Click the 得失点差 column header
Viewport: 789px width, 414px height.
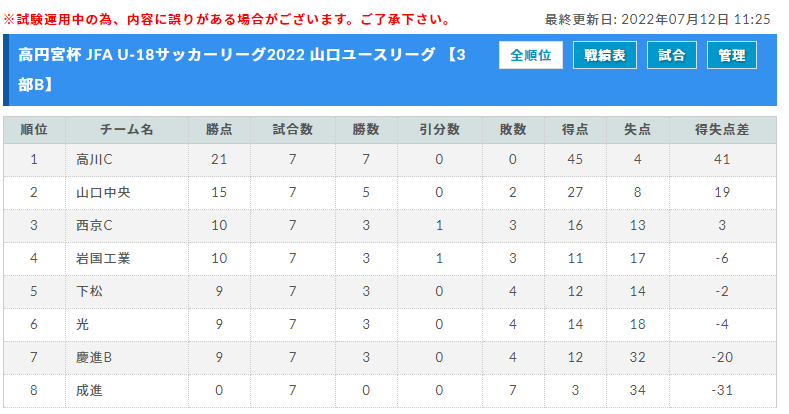pyautogui.click(x=722, y=130)
